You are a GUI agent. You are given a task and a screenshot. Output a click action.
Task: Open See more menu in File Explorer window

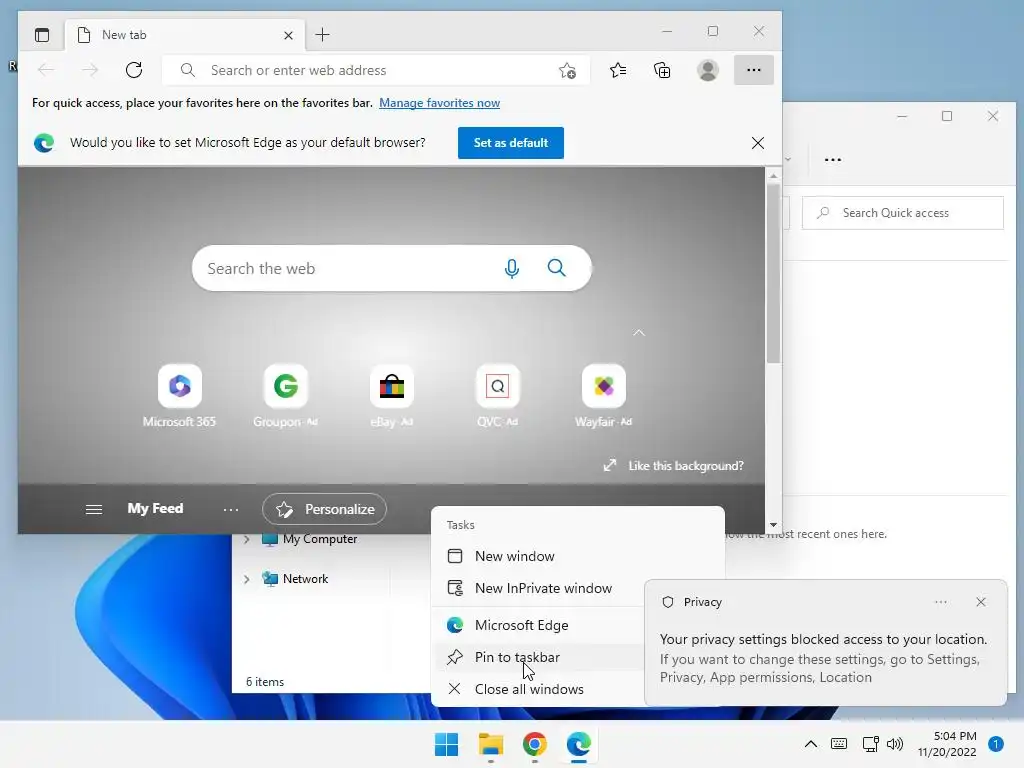(833, 159)
